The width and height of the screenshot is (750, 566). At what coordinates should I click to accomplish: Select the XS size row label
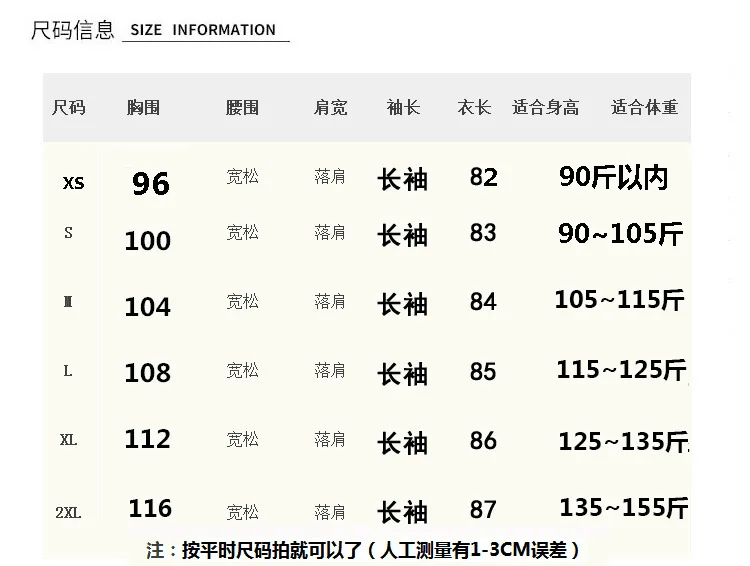[73, 183]
